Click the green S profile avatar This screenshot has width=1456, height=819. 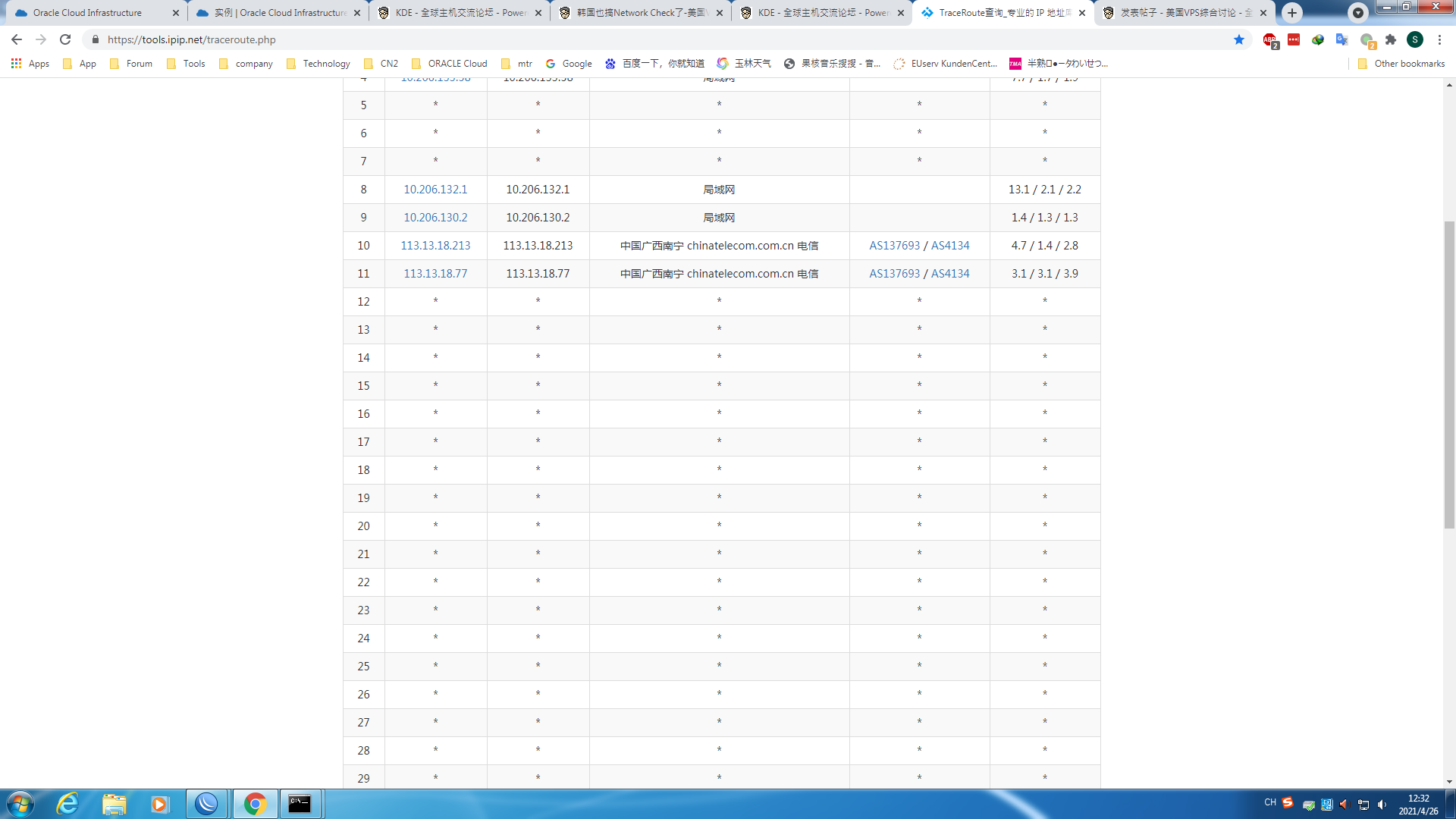pyautogui.click(x=1414, y=39)
